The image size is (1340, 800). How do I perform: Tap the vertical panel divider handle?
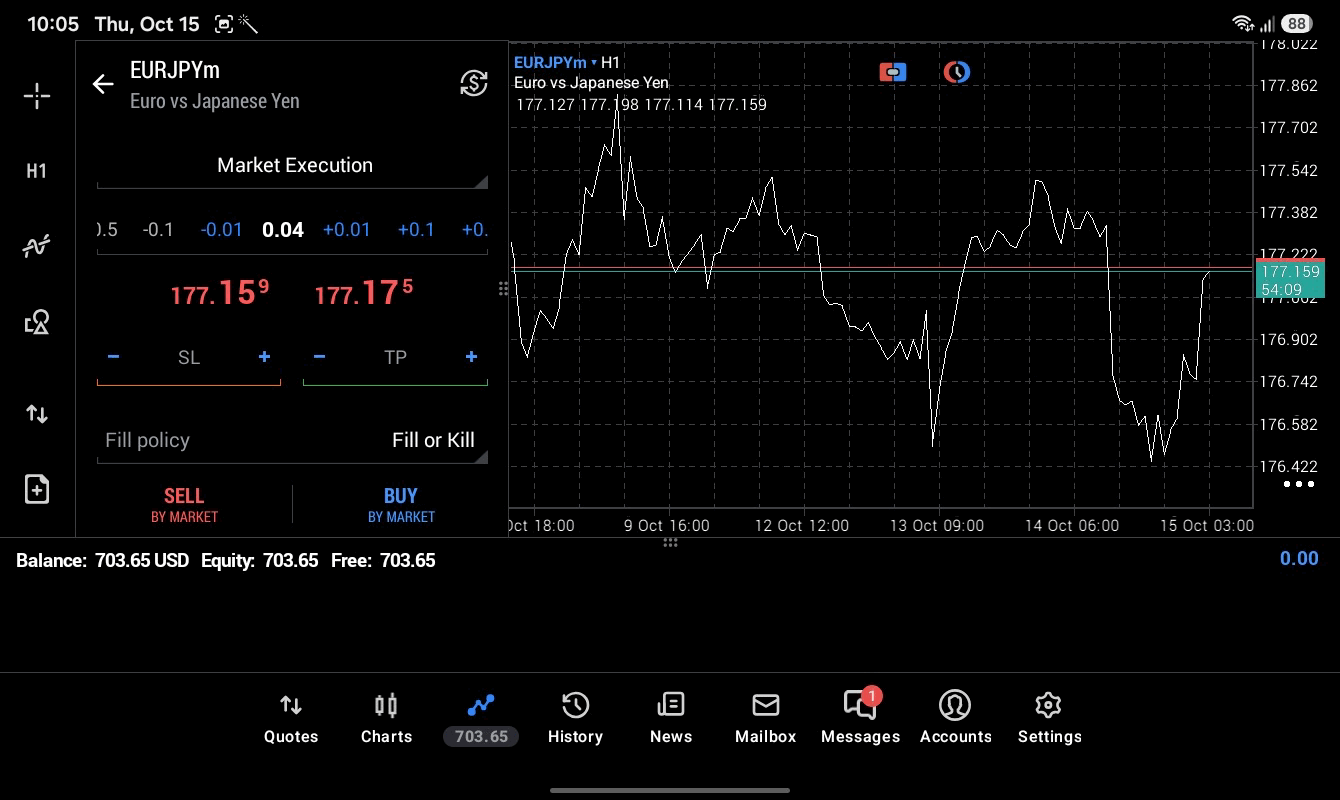tap(503, 289)
